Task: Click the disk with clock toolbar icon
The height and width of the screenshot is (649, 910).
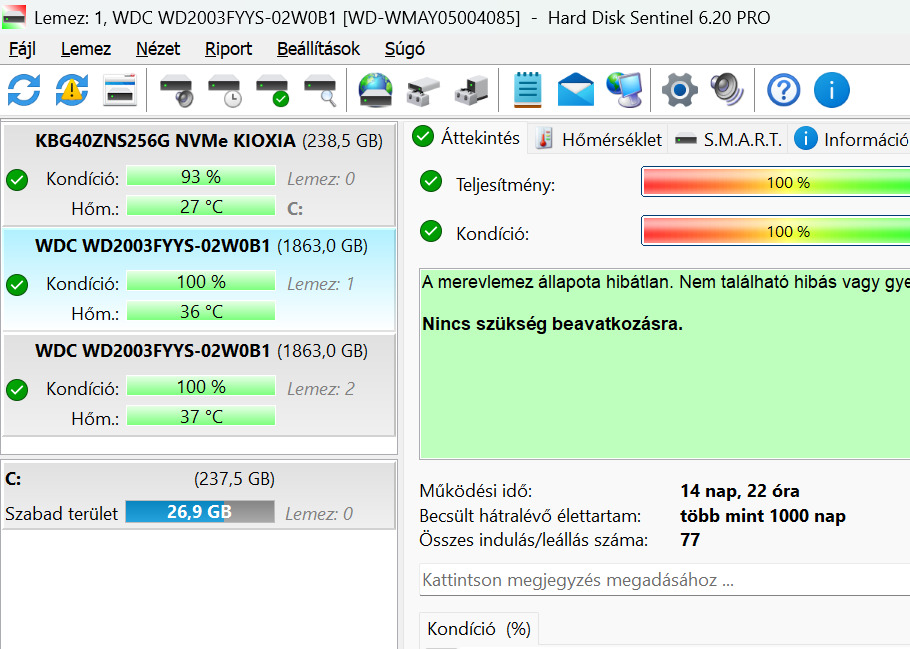Action: pos(225,90)
